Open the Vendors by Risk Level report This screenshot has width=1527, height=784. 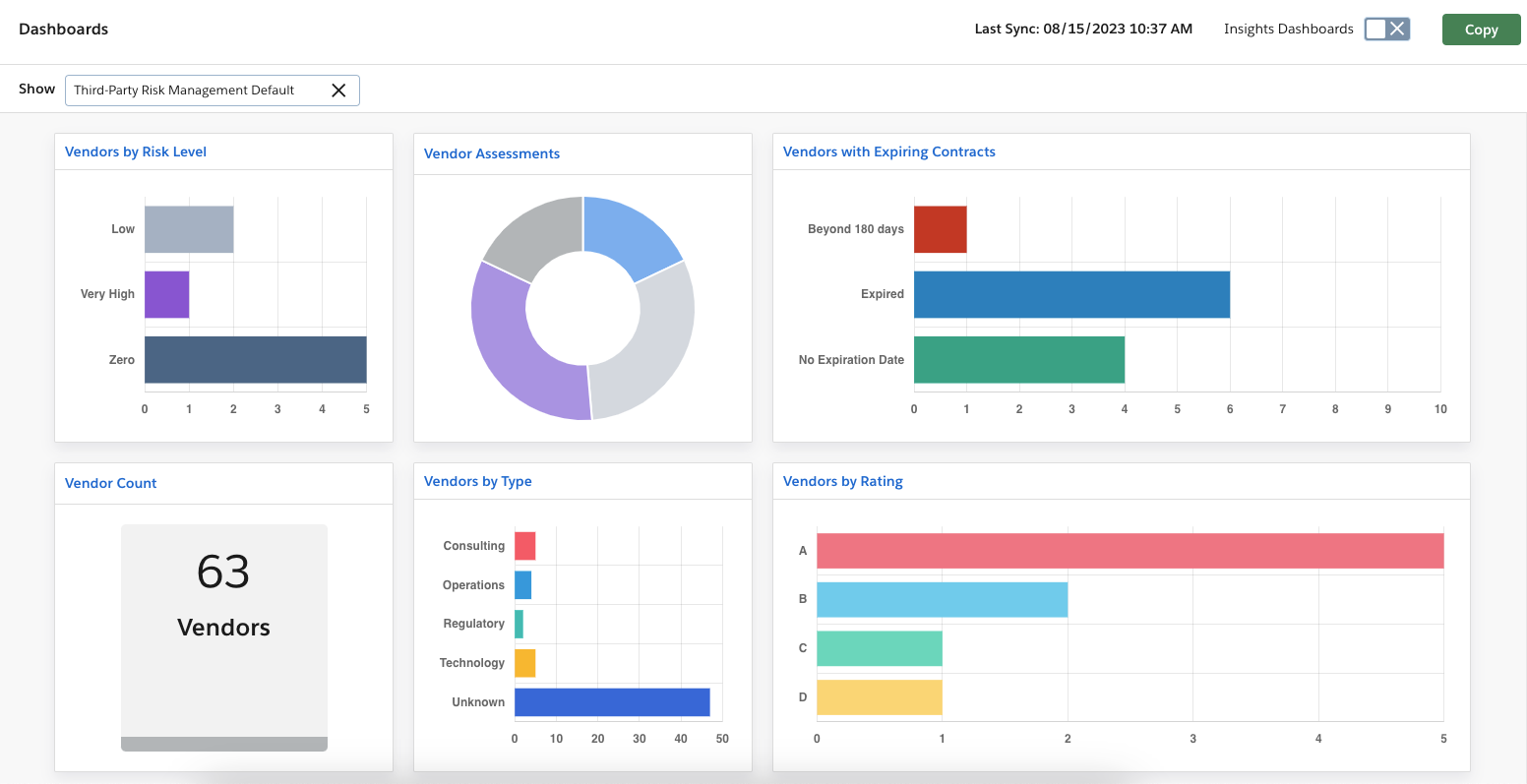pos(135,151)
